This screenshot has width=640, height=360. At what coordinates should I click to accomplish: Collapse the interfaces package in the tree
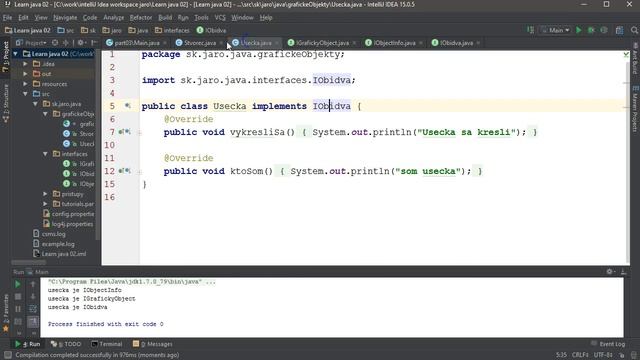pos(45,154)
